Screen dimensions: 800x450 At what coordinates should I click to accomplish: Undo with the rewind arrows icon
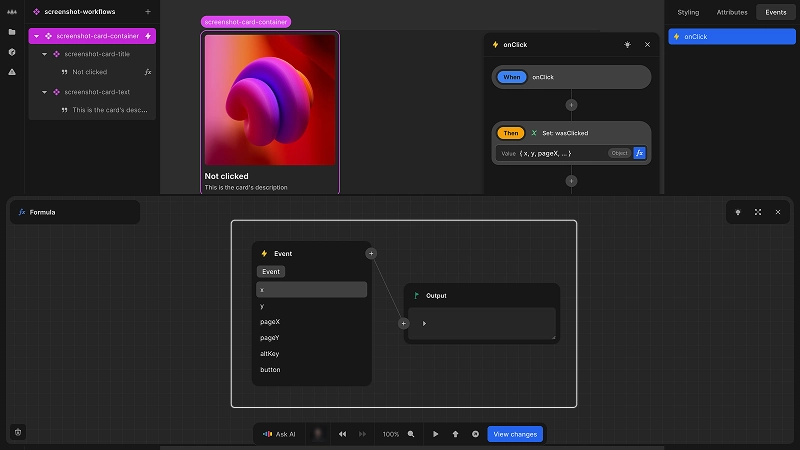(342, 434)
